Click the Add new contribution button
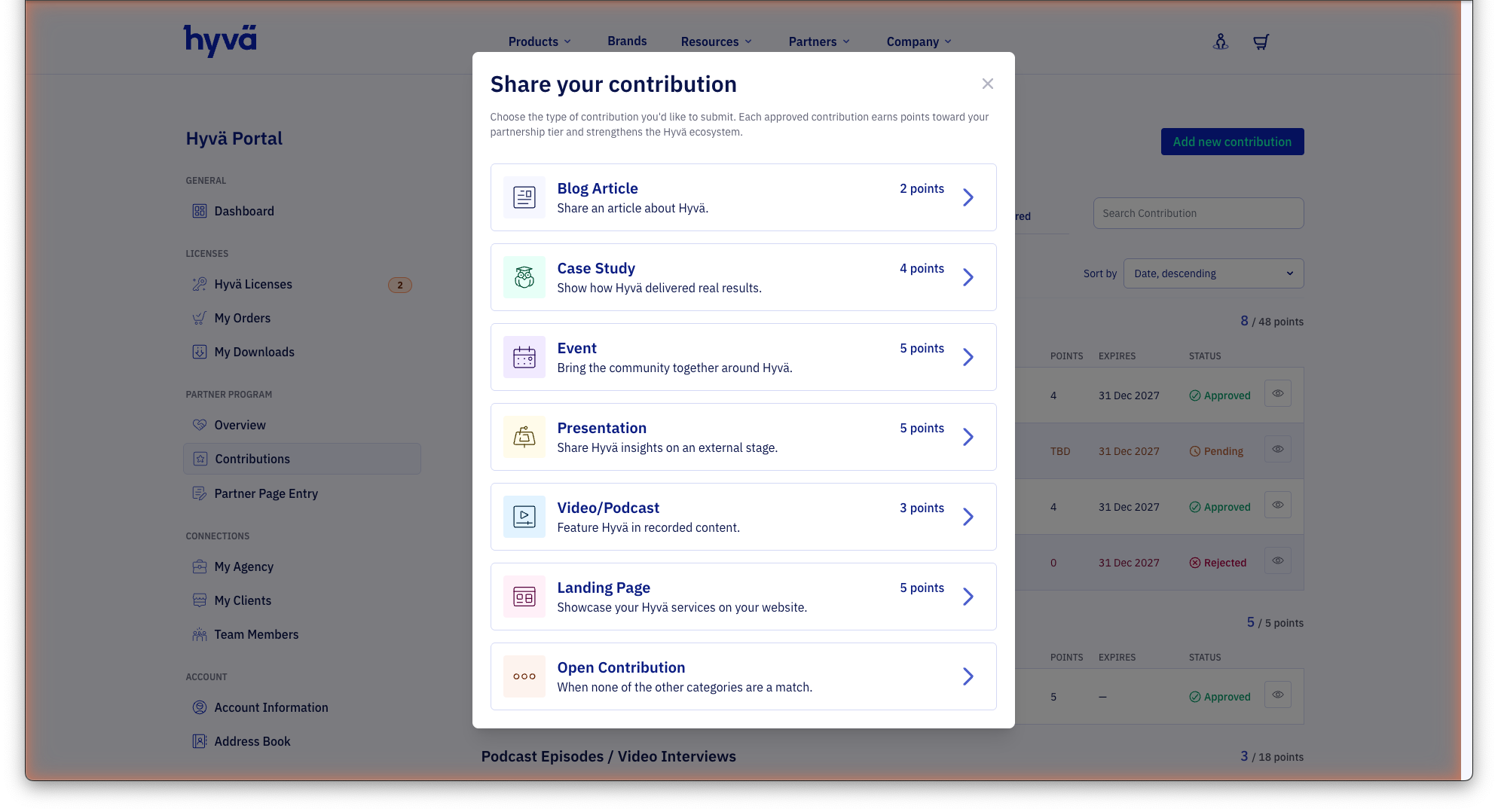The image size is (1498, 812). (1232, 142)
